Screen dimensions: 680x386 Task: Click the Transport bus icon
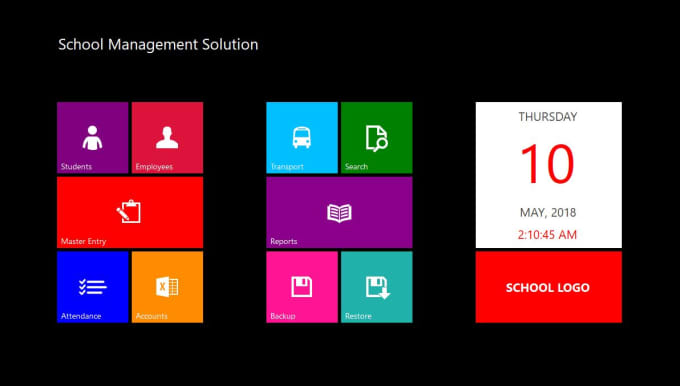[301, 137]
